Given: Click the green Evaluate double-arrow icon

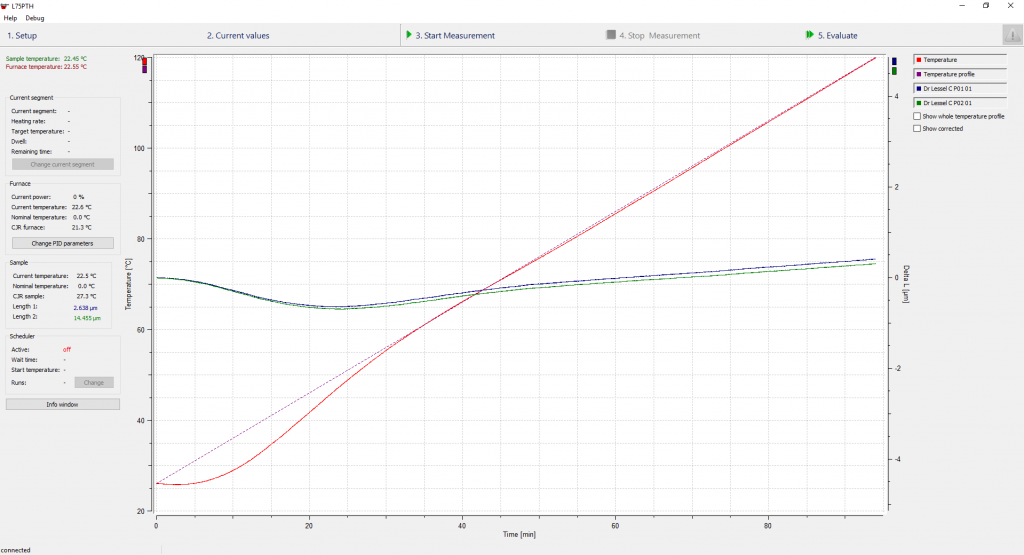Looking at the screenshot, I should pos(809,35).
